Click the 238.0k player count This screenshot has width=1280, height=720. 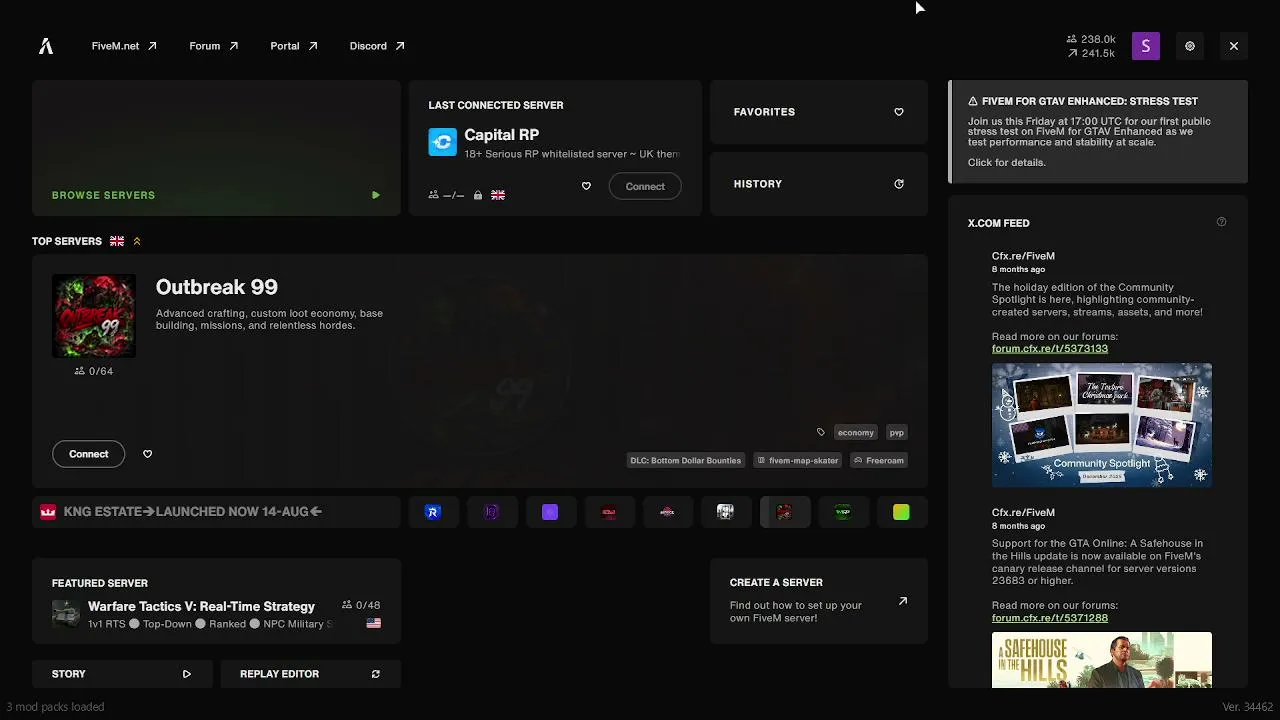1091,39
